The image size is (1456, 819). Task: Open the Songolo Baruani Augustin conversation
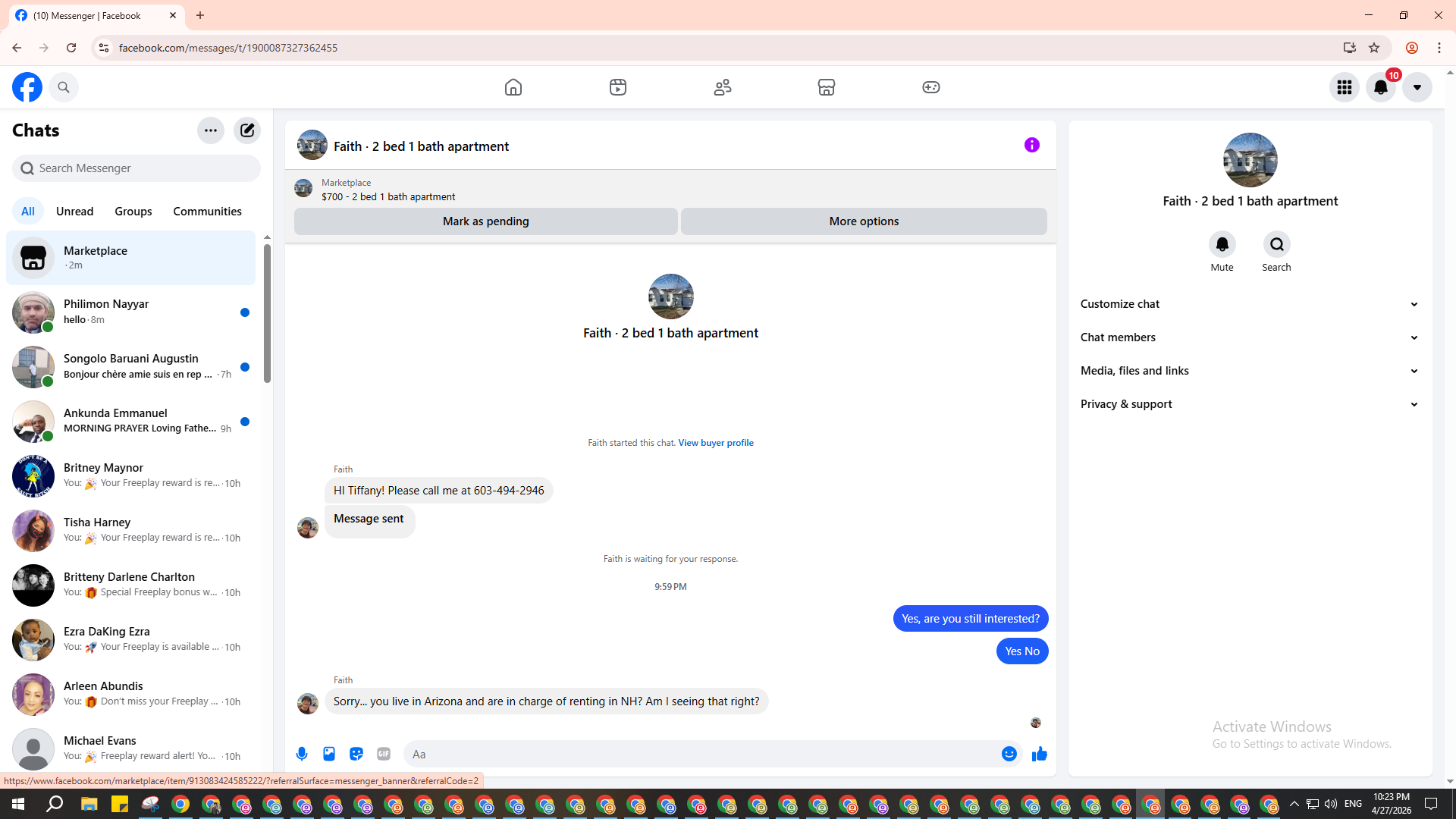coord(131,367)
